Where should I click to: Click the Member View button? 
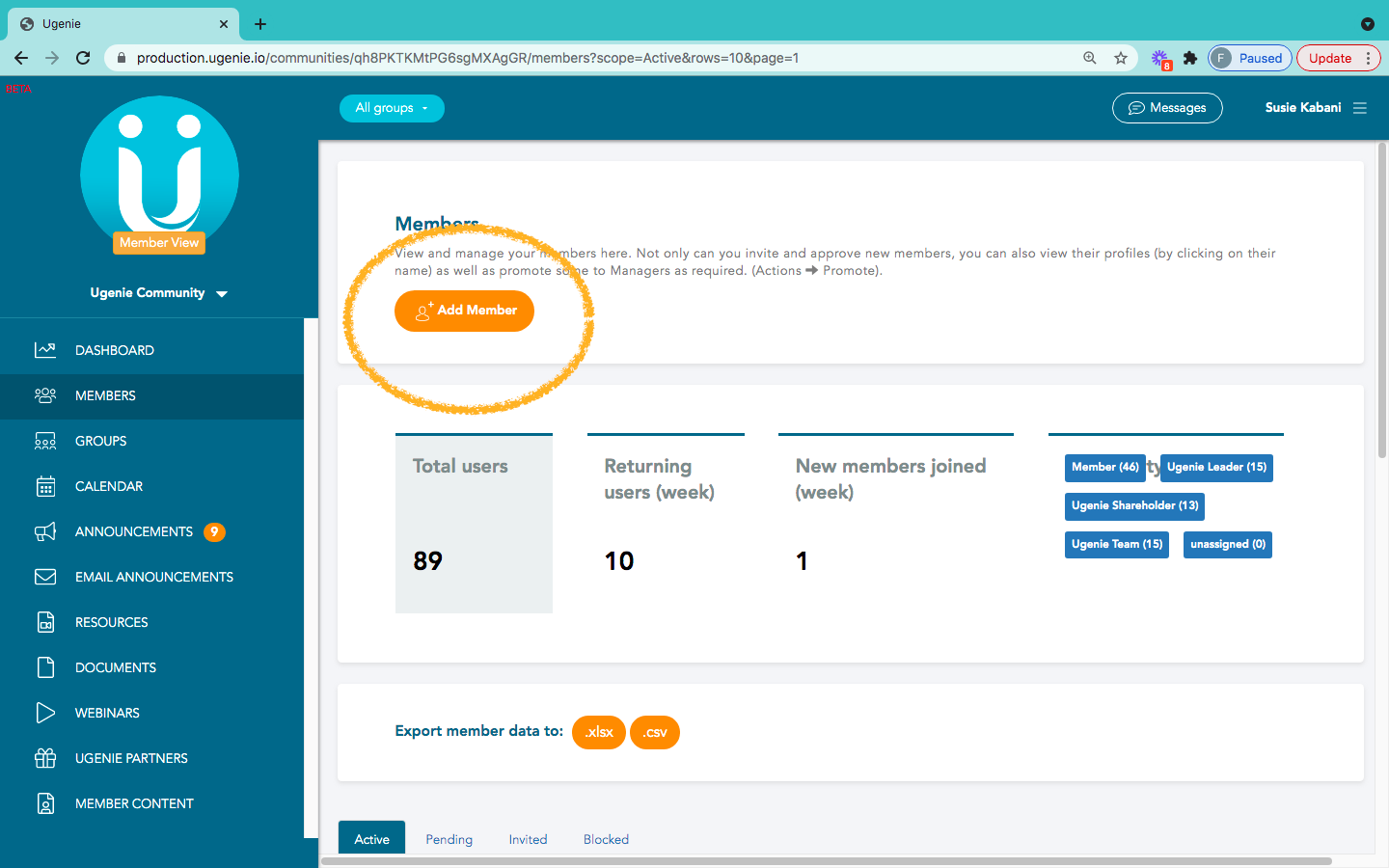(x=159, y=243)
